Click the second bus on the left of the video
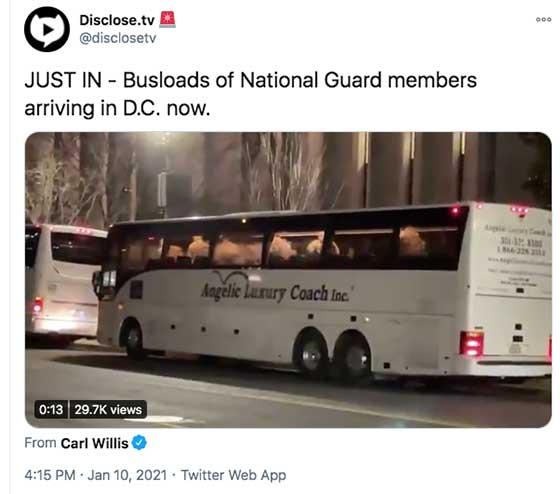 pyautogui.click(x=62, y=284)
